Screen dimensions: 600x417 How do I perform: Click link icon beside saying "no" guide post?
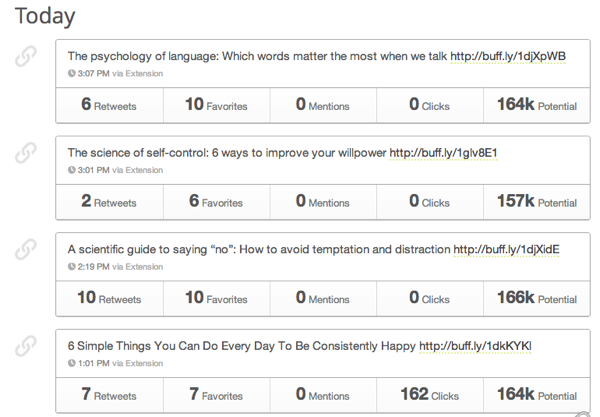tap(26, 250)
